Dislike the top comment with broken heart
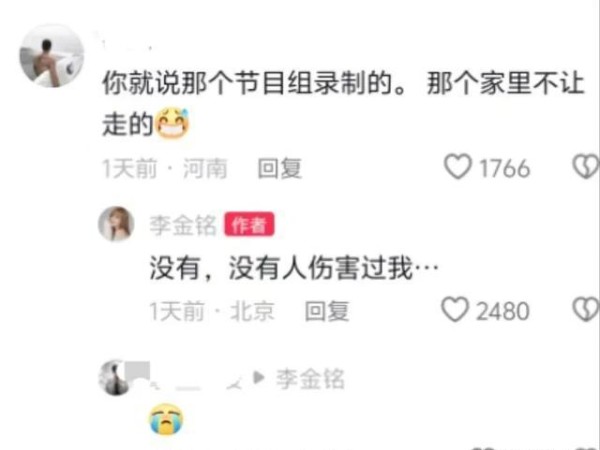 586,166
